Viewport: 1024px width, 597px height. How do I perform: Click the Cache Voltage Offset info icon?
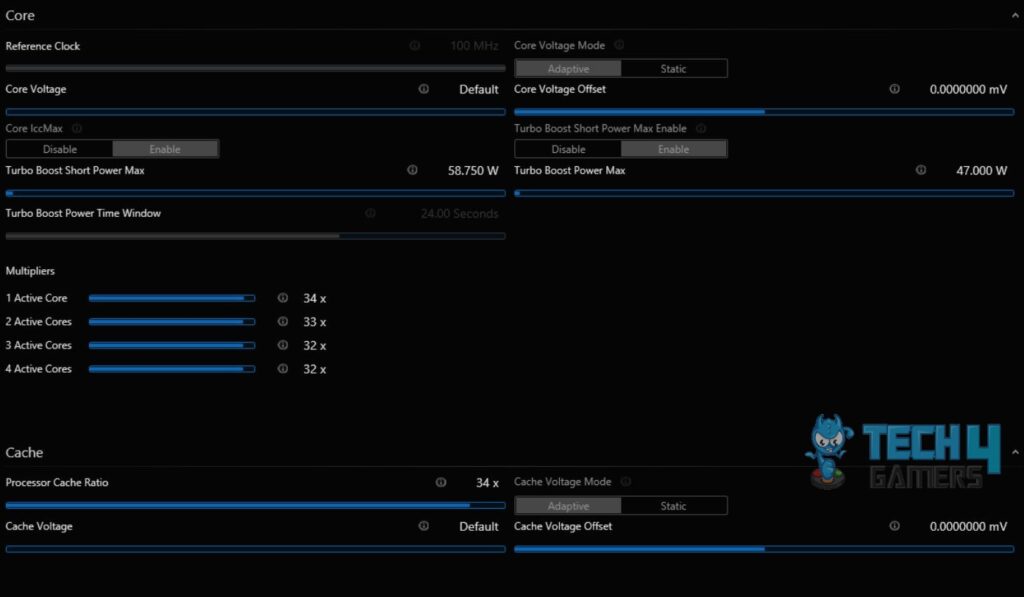(x=895, y=526)
